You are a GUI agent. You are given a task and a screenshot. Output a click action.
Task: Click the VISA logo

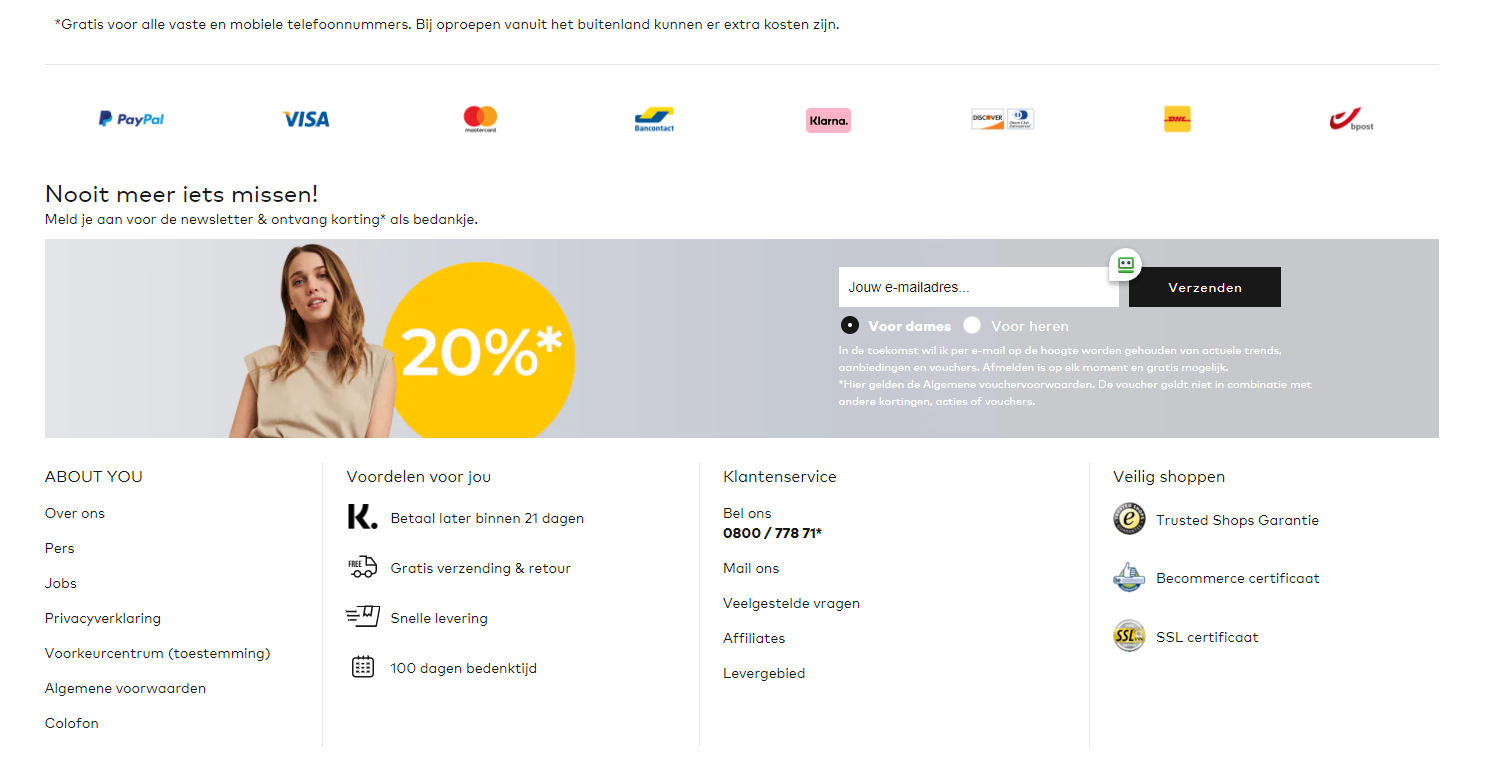pos(306,119)
